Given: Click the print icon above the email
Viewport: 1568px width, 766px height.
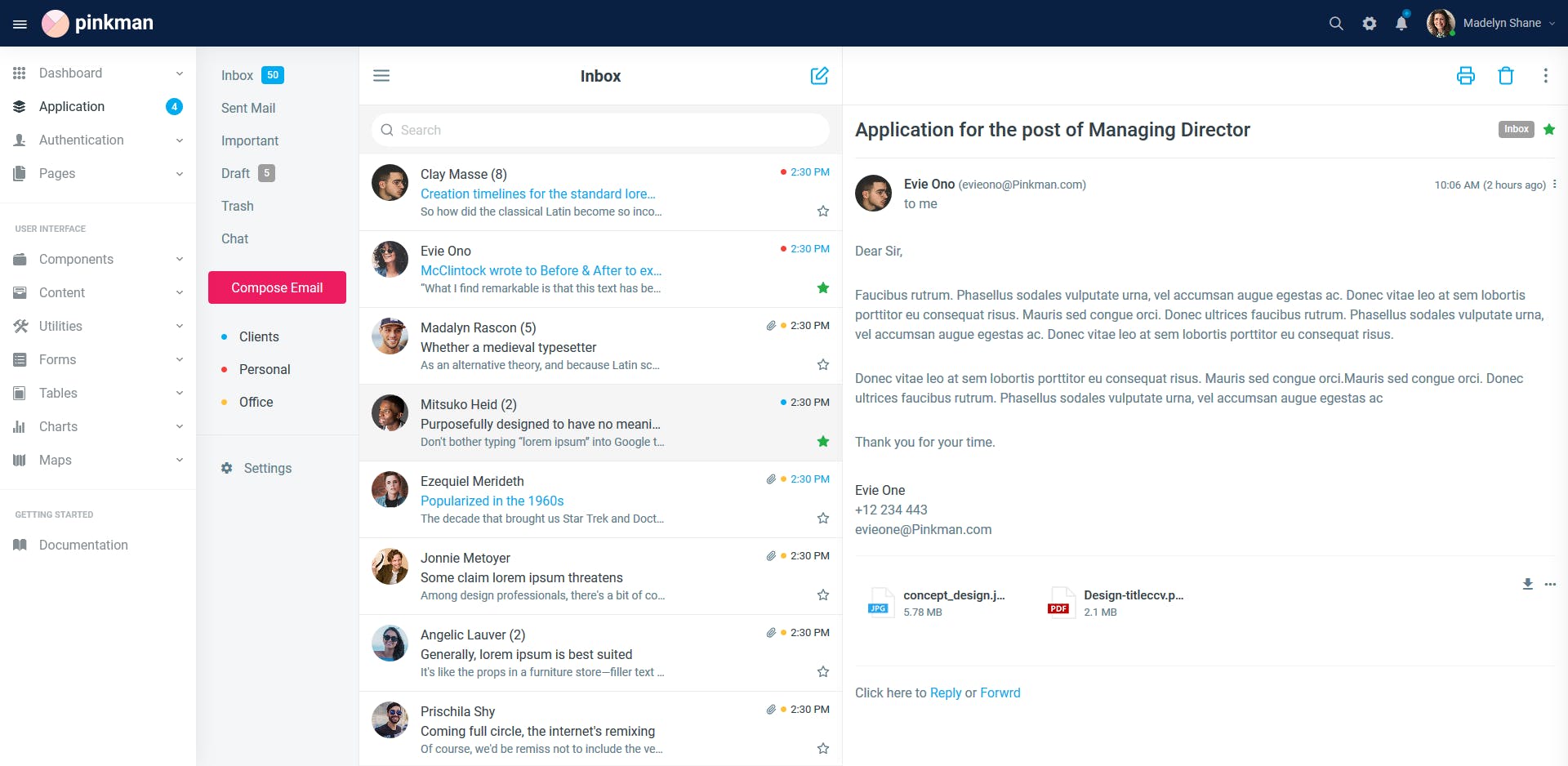Looking at the screenshot, I should (x=1465, y=76).
